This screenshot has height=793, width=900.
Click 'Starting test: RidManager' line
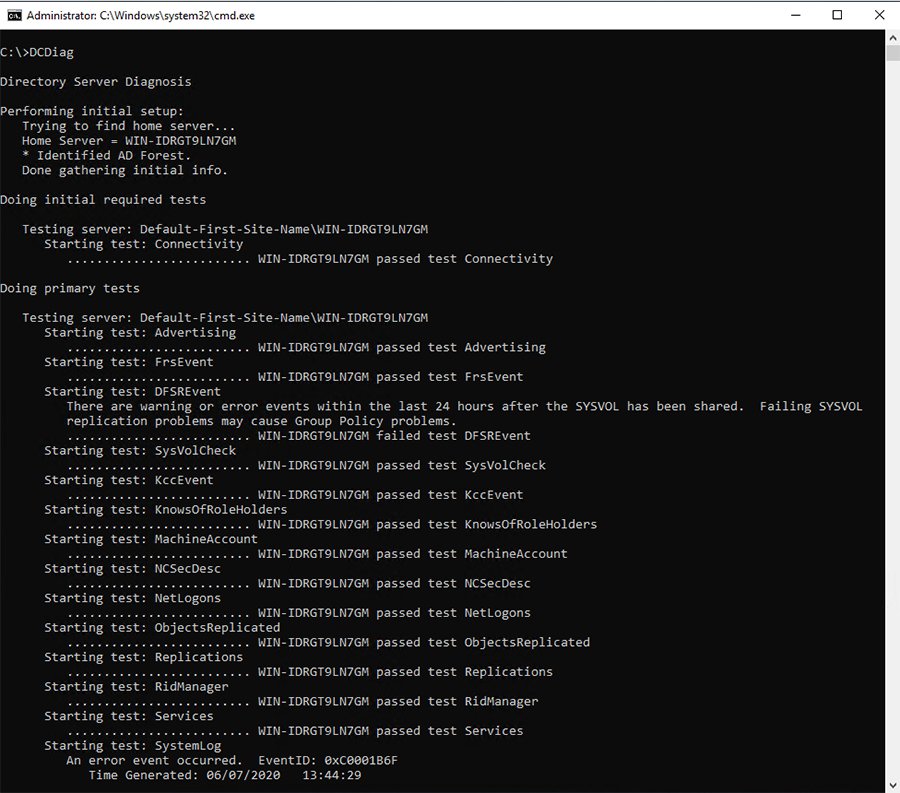136,687
